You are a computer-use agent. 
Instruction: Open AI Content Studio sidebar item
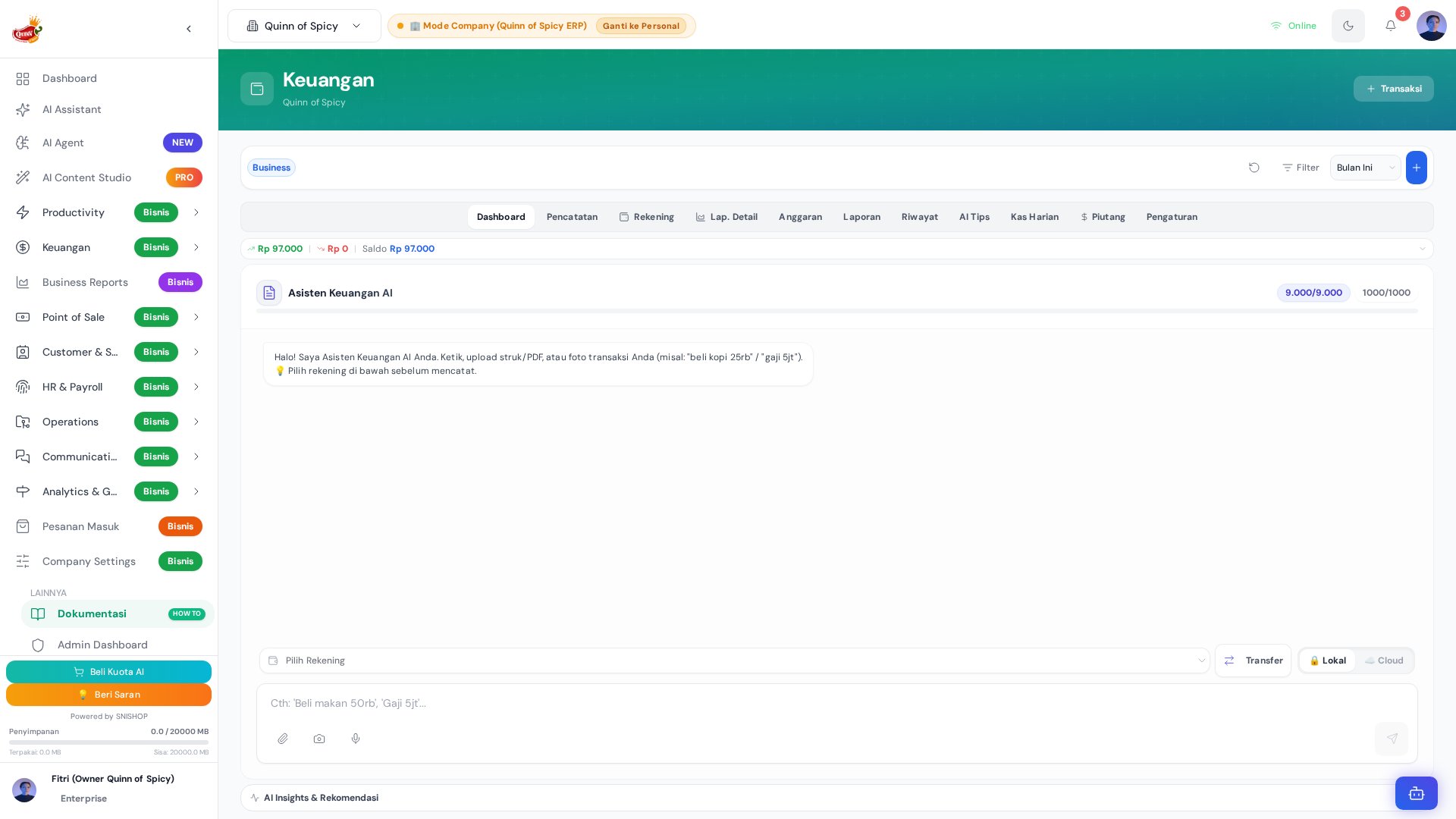tap(109, 177)
